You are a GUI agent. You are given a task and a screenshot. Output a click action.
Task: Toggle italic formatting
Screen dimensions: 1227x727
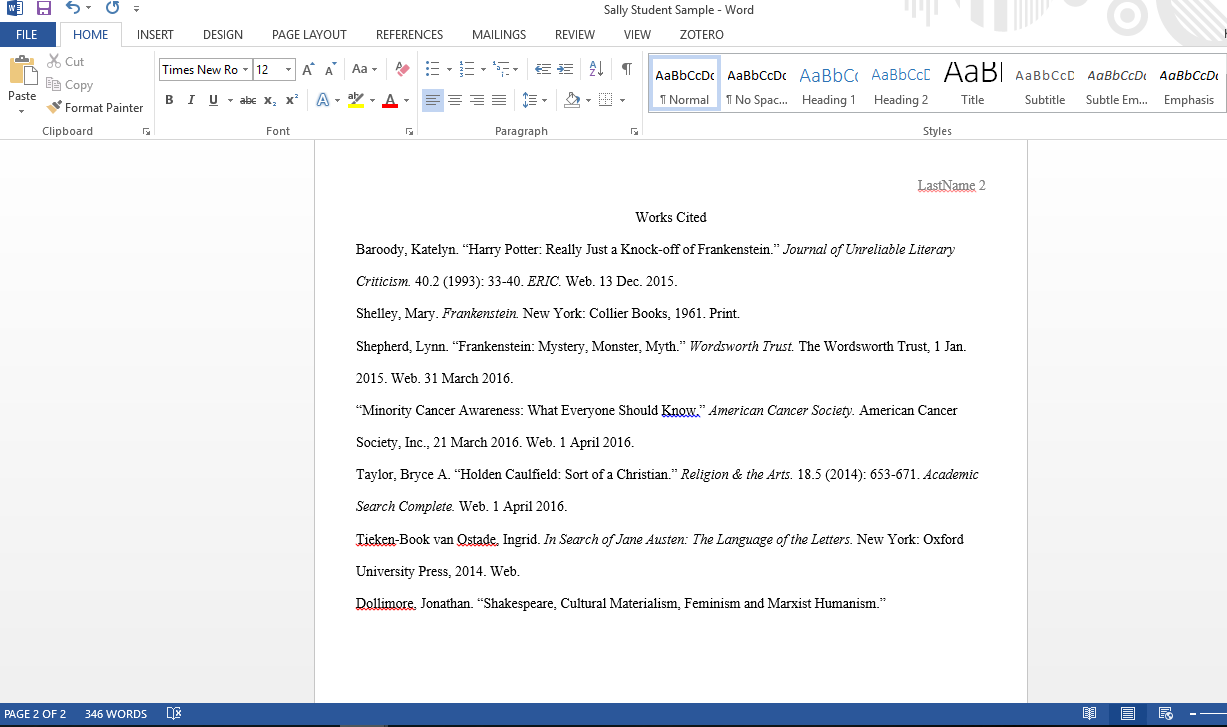190,99
